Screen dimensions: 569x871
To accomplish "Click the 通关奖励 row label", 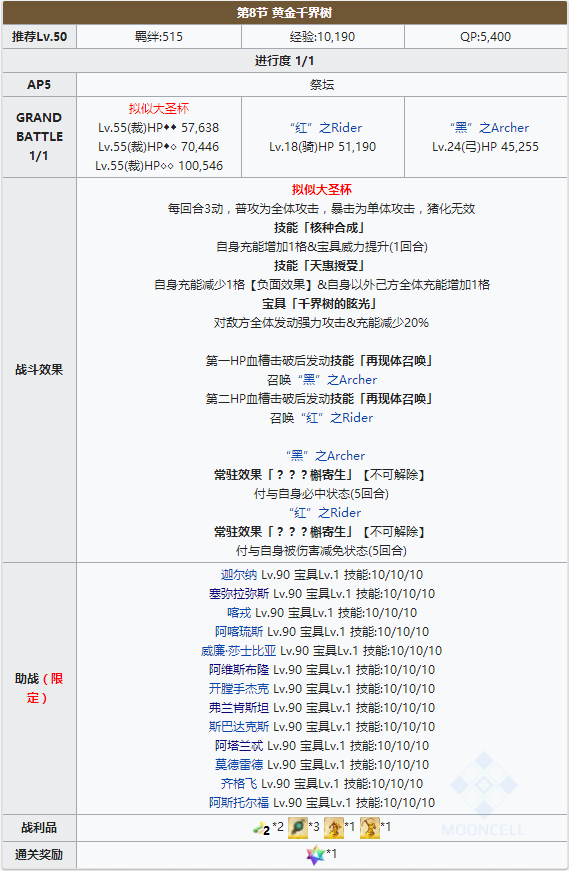I will (39, 855).
